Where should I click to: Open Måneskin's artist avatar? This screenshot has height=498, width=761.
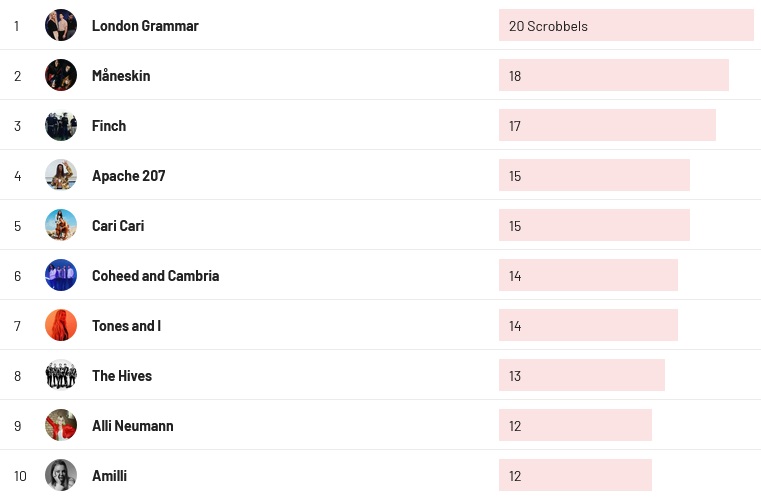click(61, 75)
